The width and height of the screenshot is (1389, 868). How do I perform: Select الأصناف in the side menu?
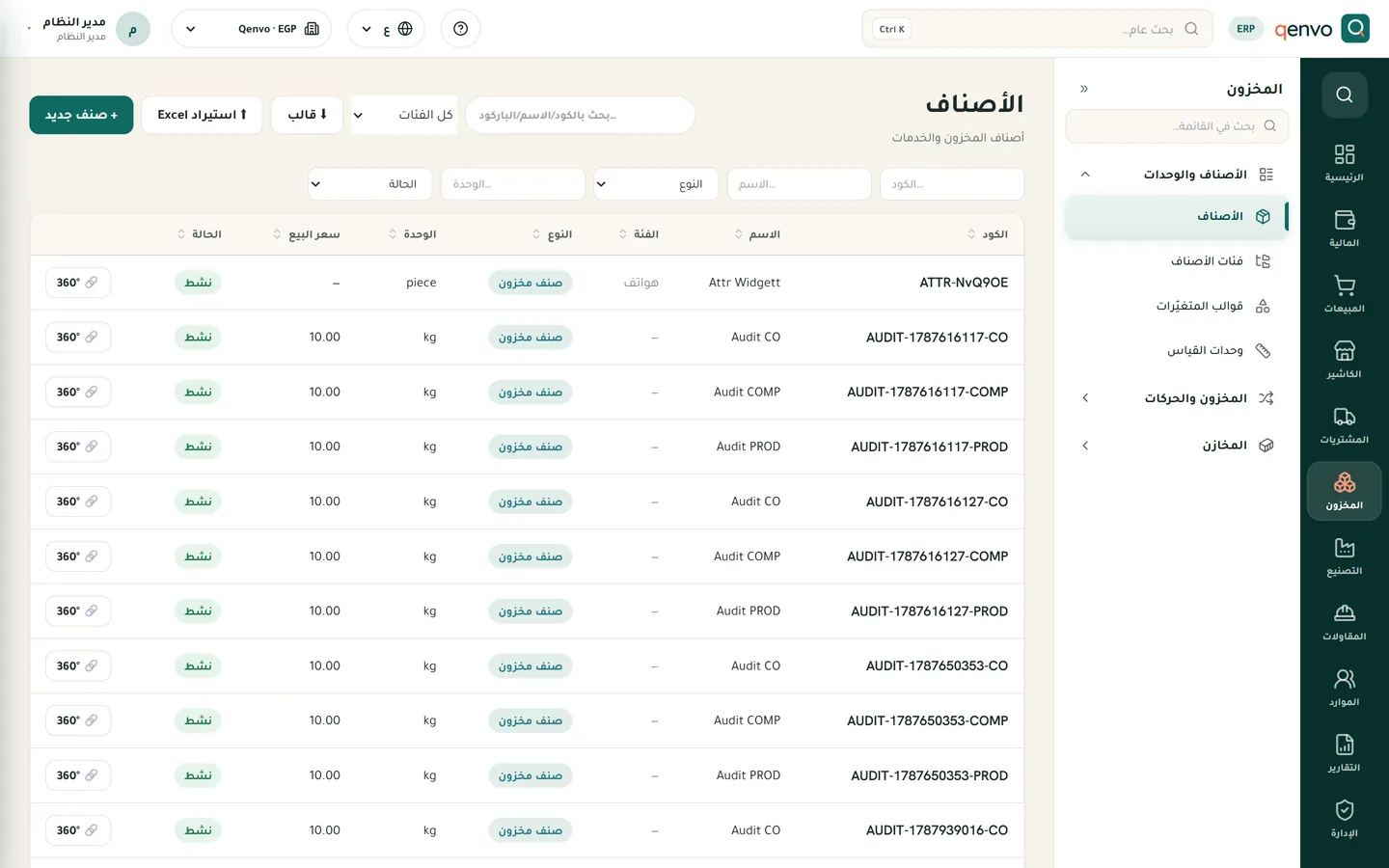click(x=1177, y=217)
